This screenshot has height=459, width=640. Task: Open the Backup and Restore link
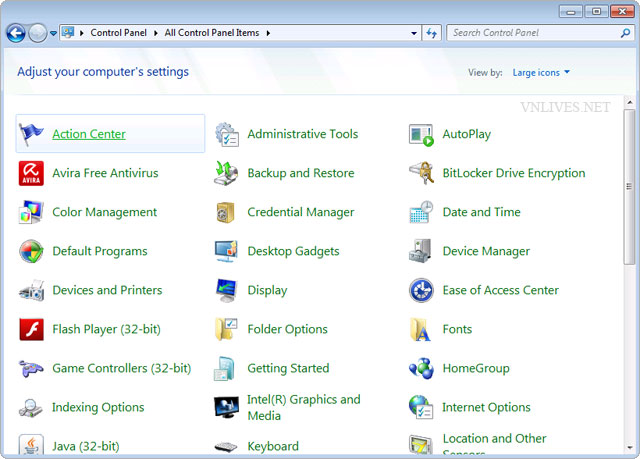pyautogui.click(x=301, y=173)
